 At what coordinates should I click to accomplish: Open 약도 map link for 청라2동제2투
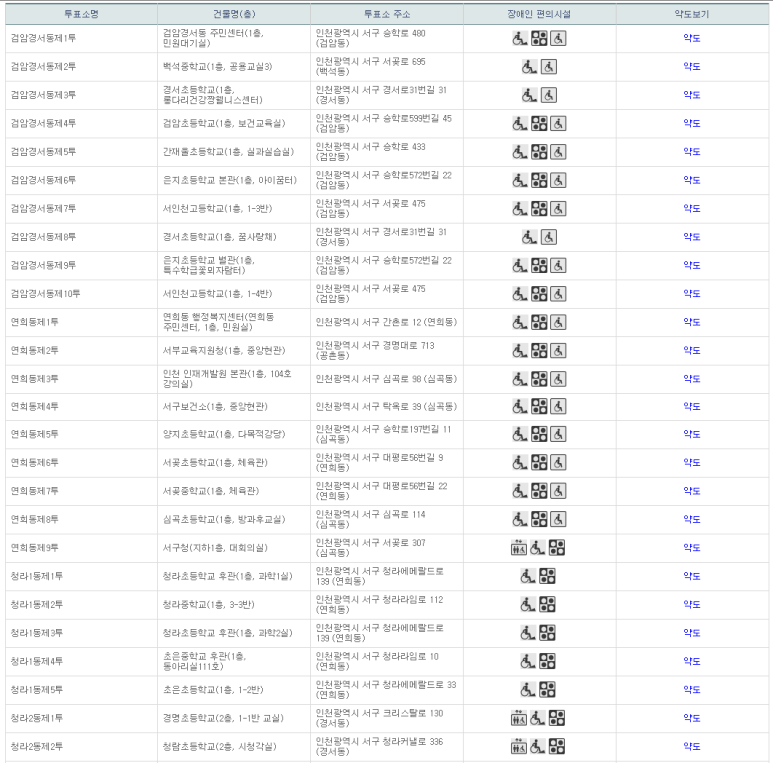(692, 746)
